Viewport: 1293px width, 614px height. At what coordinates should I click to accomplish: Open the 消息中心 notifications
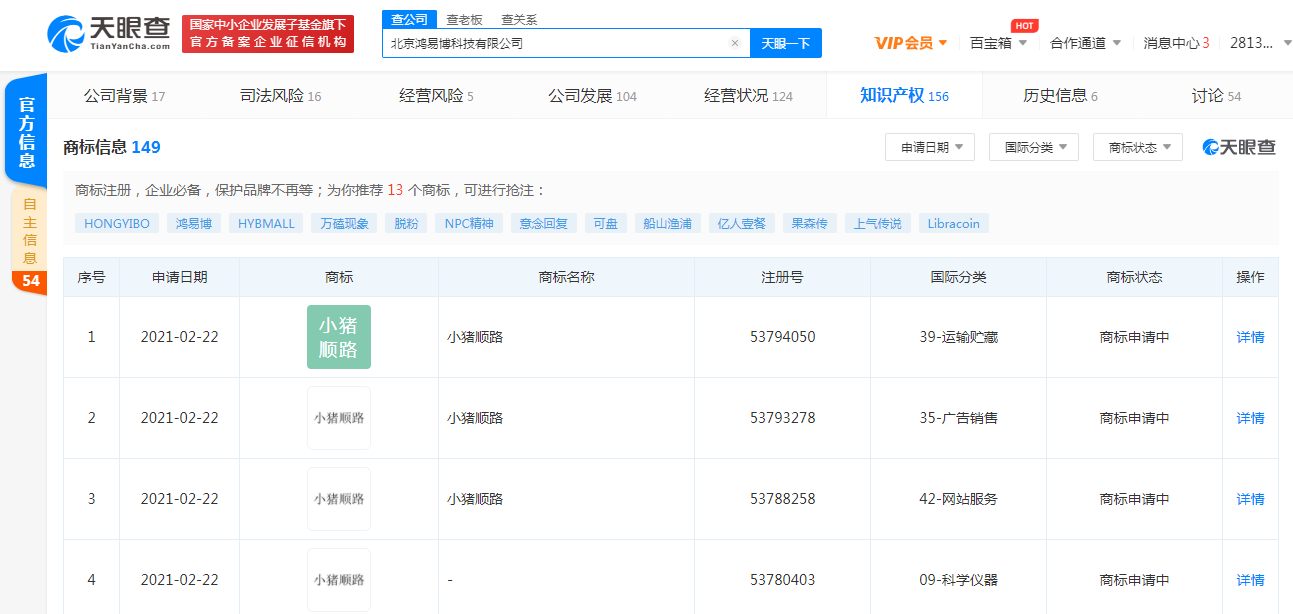coord(1176,43)
